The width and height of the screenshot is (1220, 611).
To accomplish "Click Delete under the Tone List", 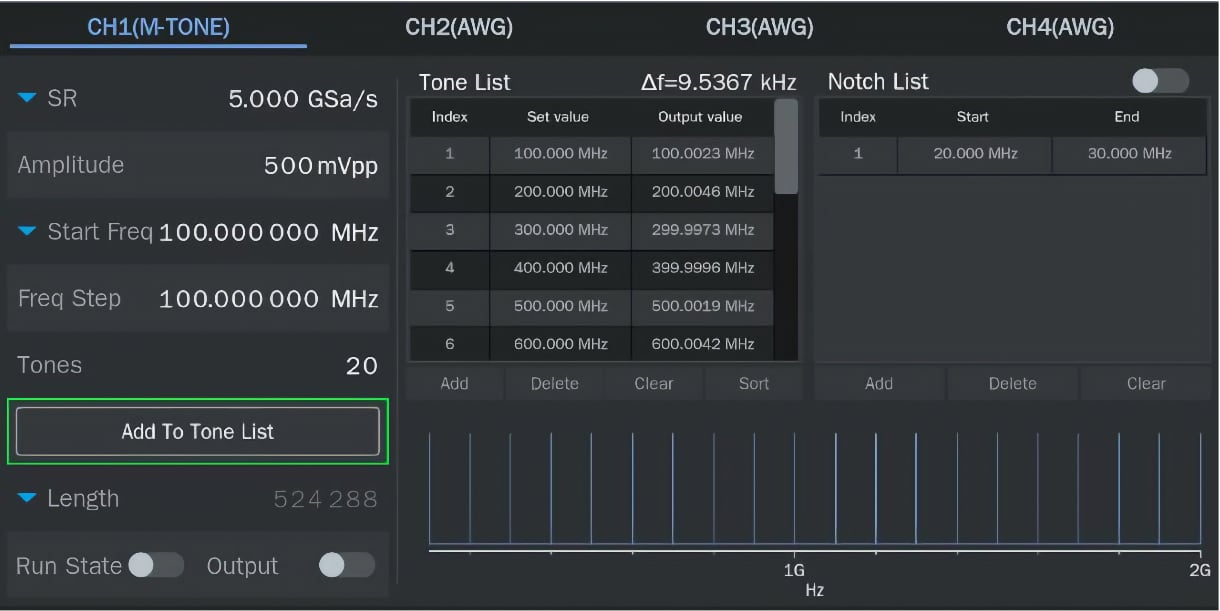I will [555, 383].
